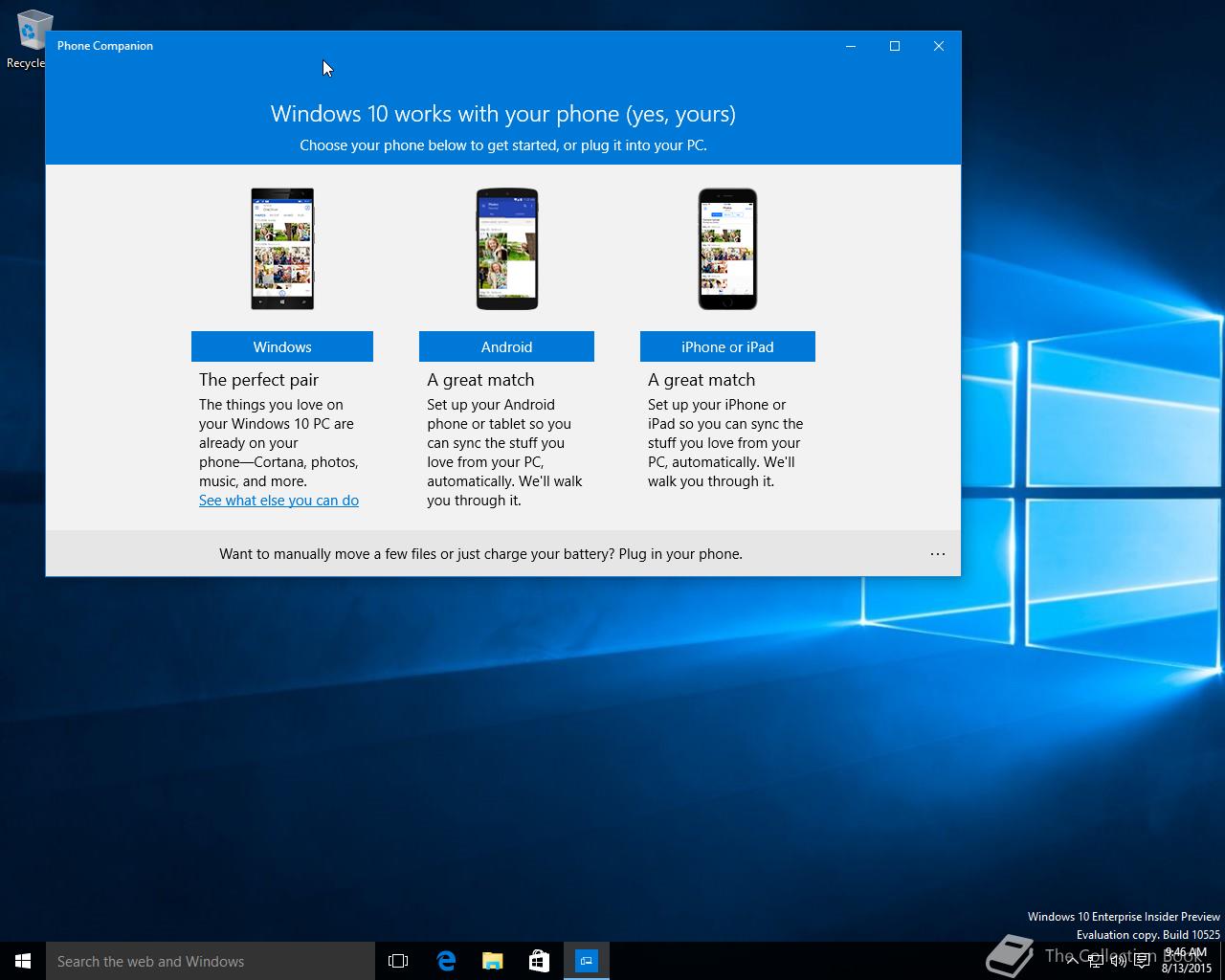Viewport: 1225px width, 980px height.
Task: Open the more options ellipsis in Phone Companion
Action: point(938,554)
